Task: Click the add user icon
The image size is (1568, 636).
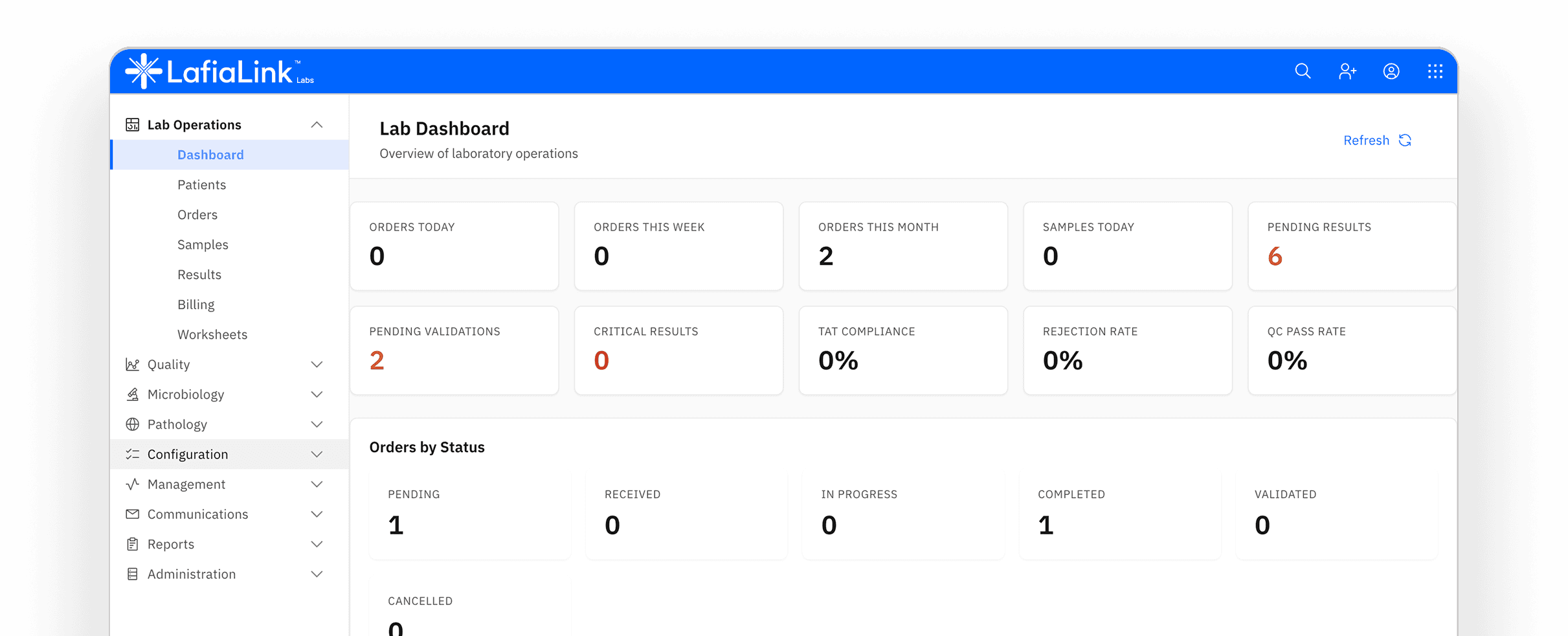Action: pyautogui.click(x=1347, y=71)
